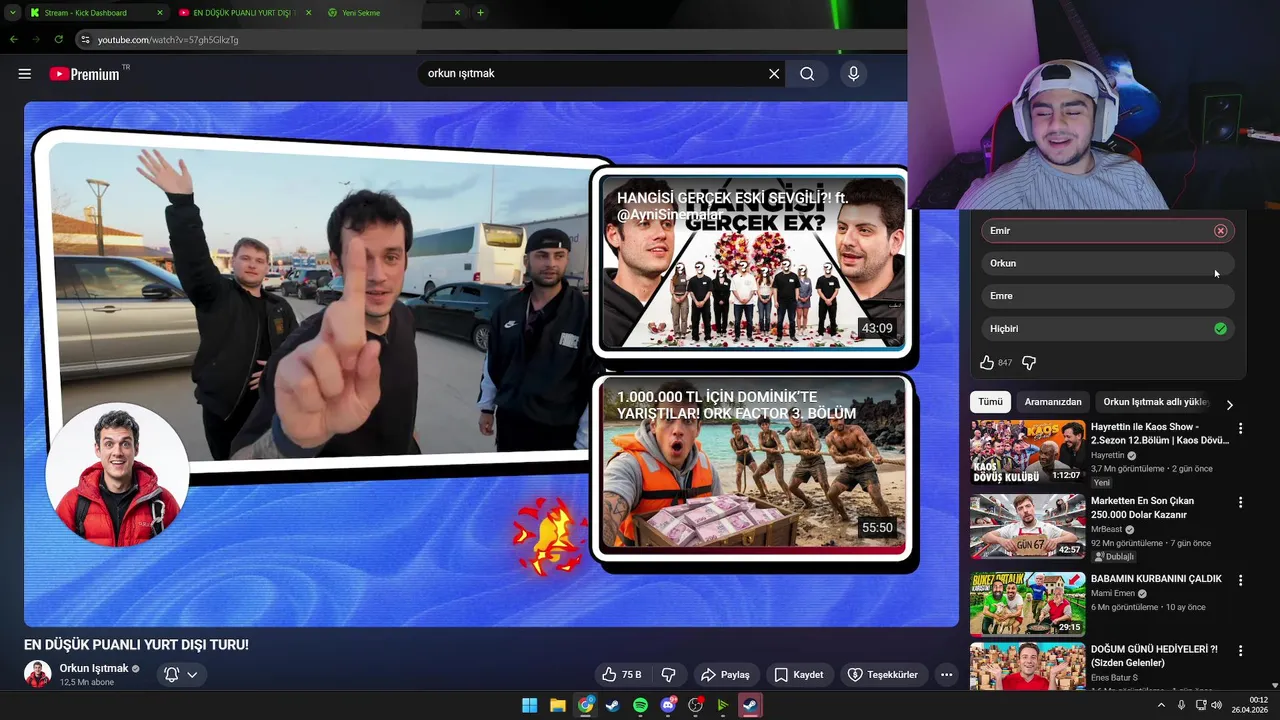Click the end-screen channel avatar in red jacket
The width and height of the screenshot is (1280, 720).
point(117,475)
